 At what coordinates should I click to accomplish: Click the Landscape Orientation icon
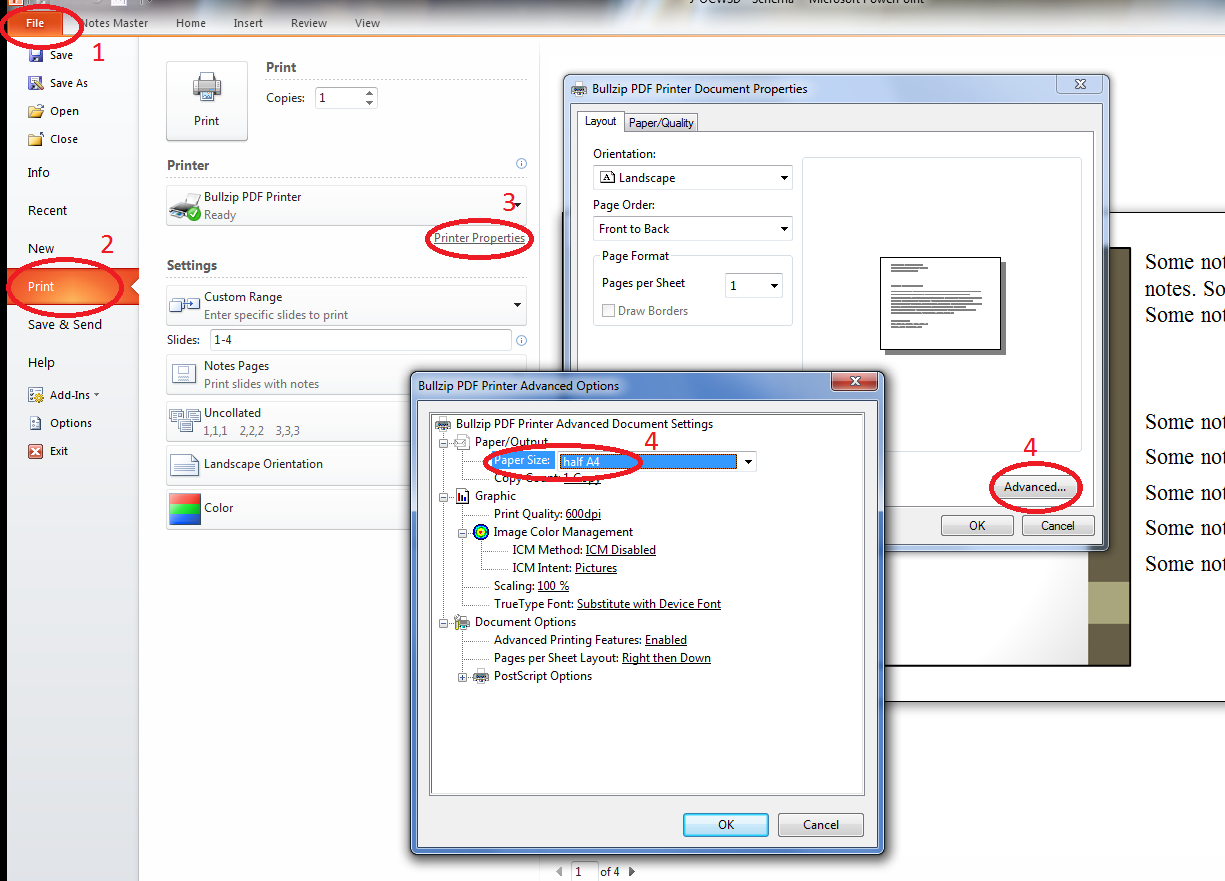[185, 465]
